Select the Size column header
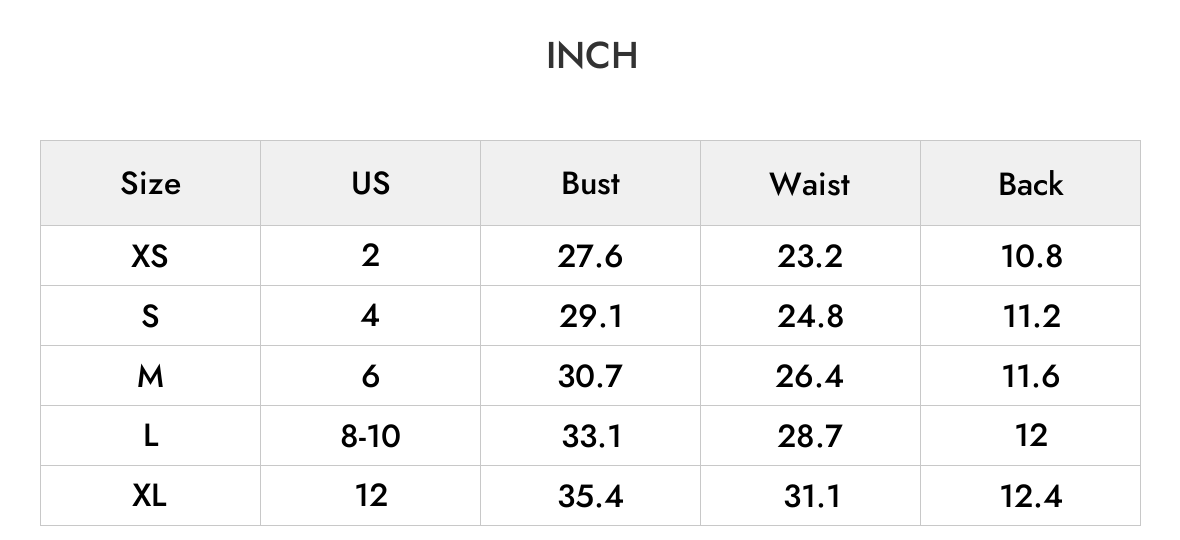This screenshot has width=1180, height=540. [x=151, y=184]
